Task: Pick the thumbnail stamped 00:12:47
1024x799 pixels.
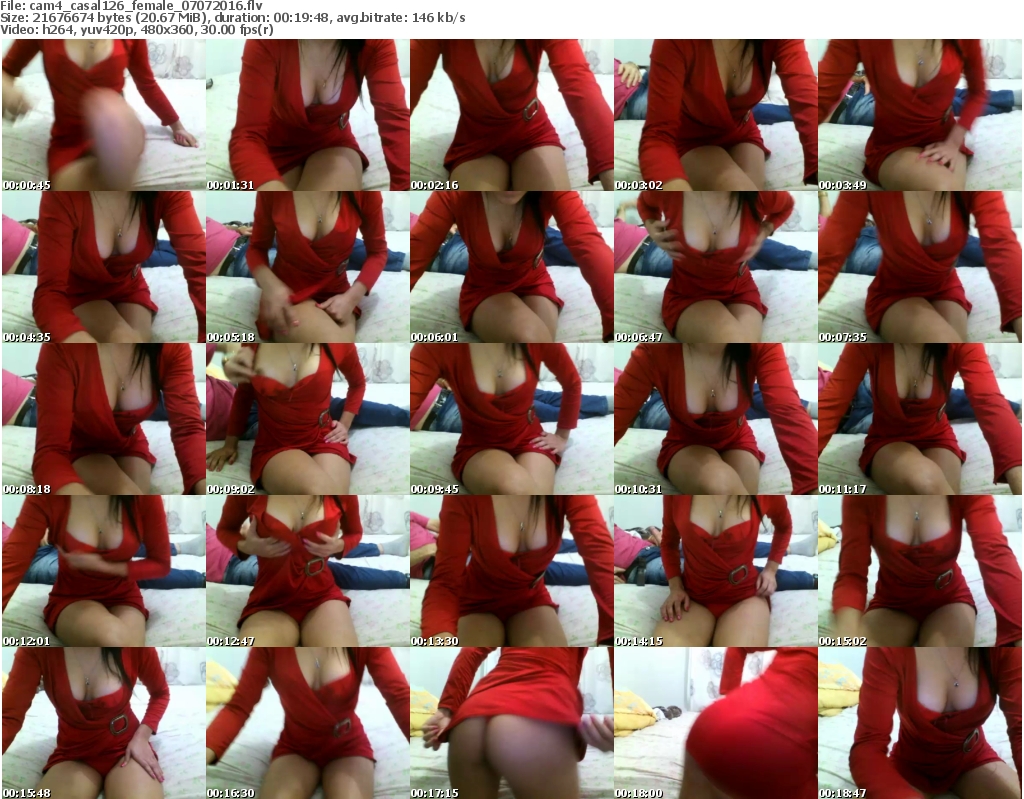Action: [x=308, y=571]
